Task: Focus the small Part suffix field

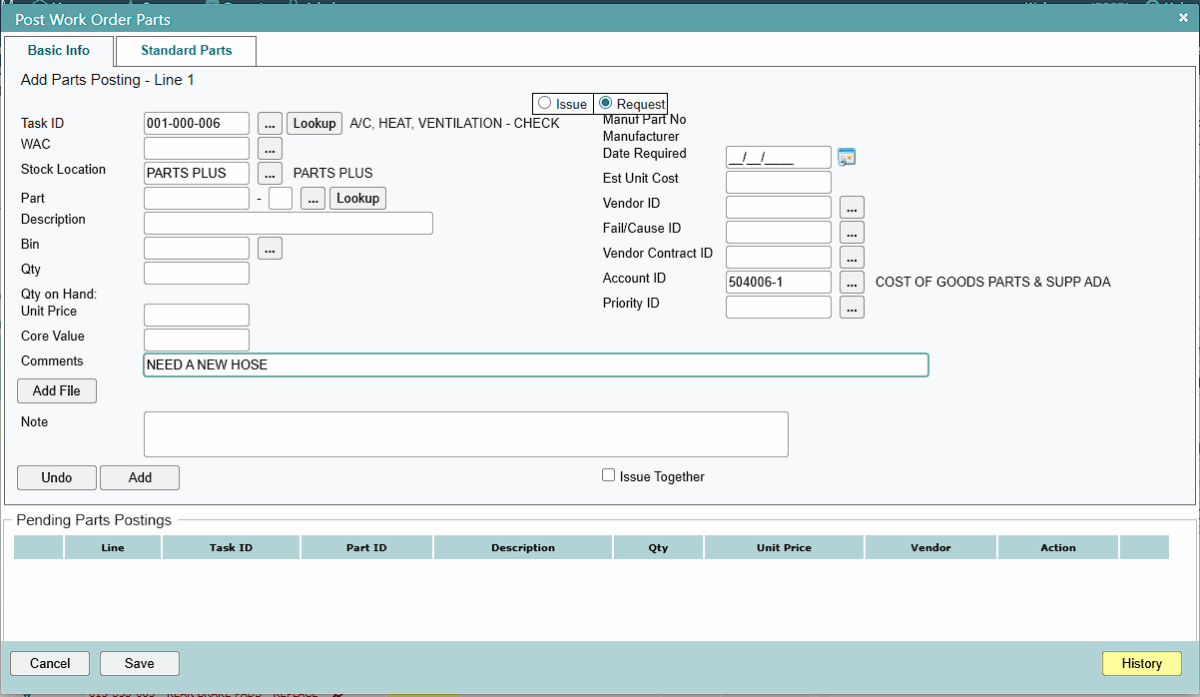Action: [x=281, y=198]
